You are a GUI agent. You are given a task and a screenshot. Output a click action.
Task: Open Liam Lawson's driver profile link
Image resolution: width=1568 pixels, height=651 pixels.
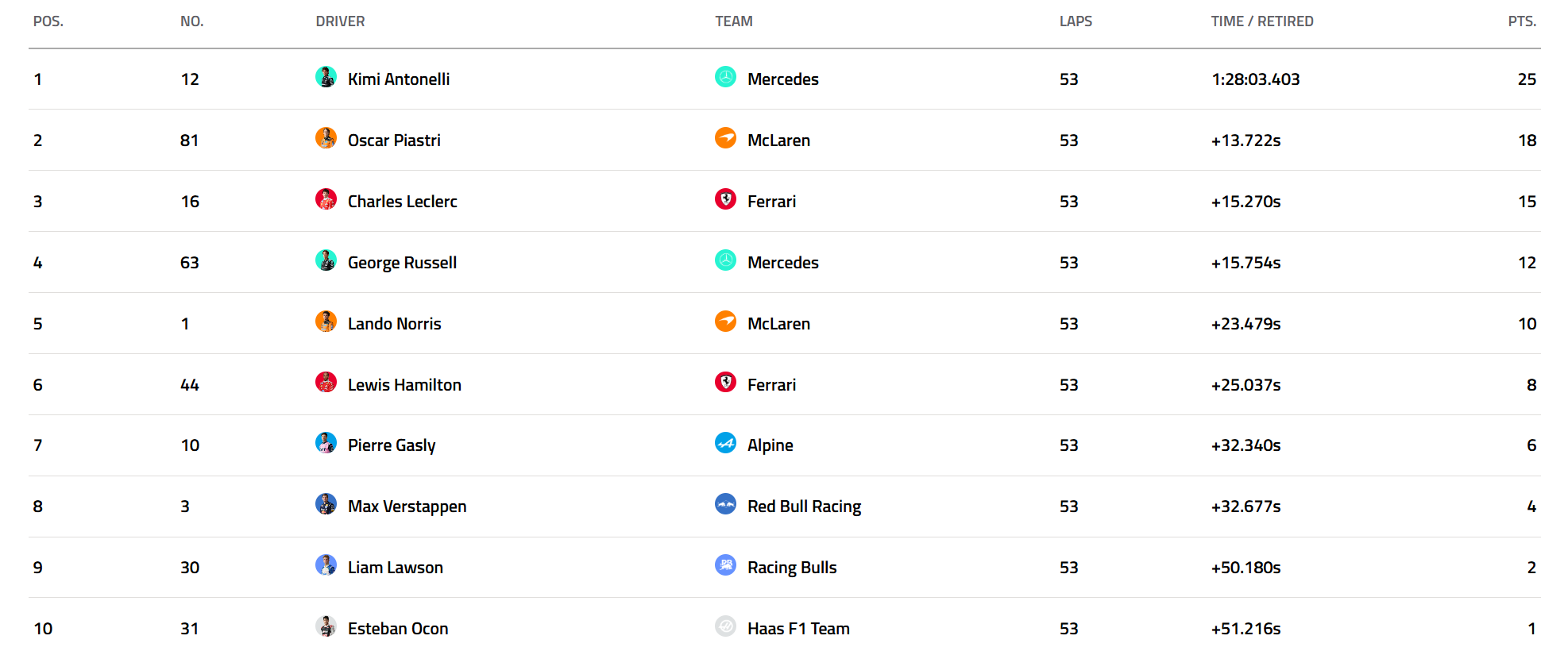(395, 568)
